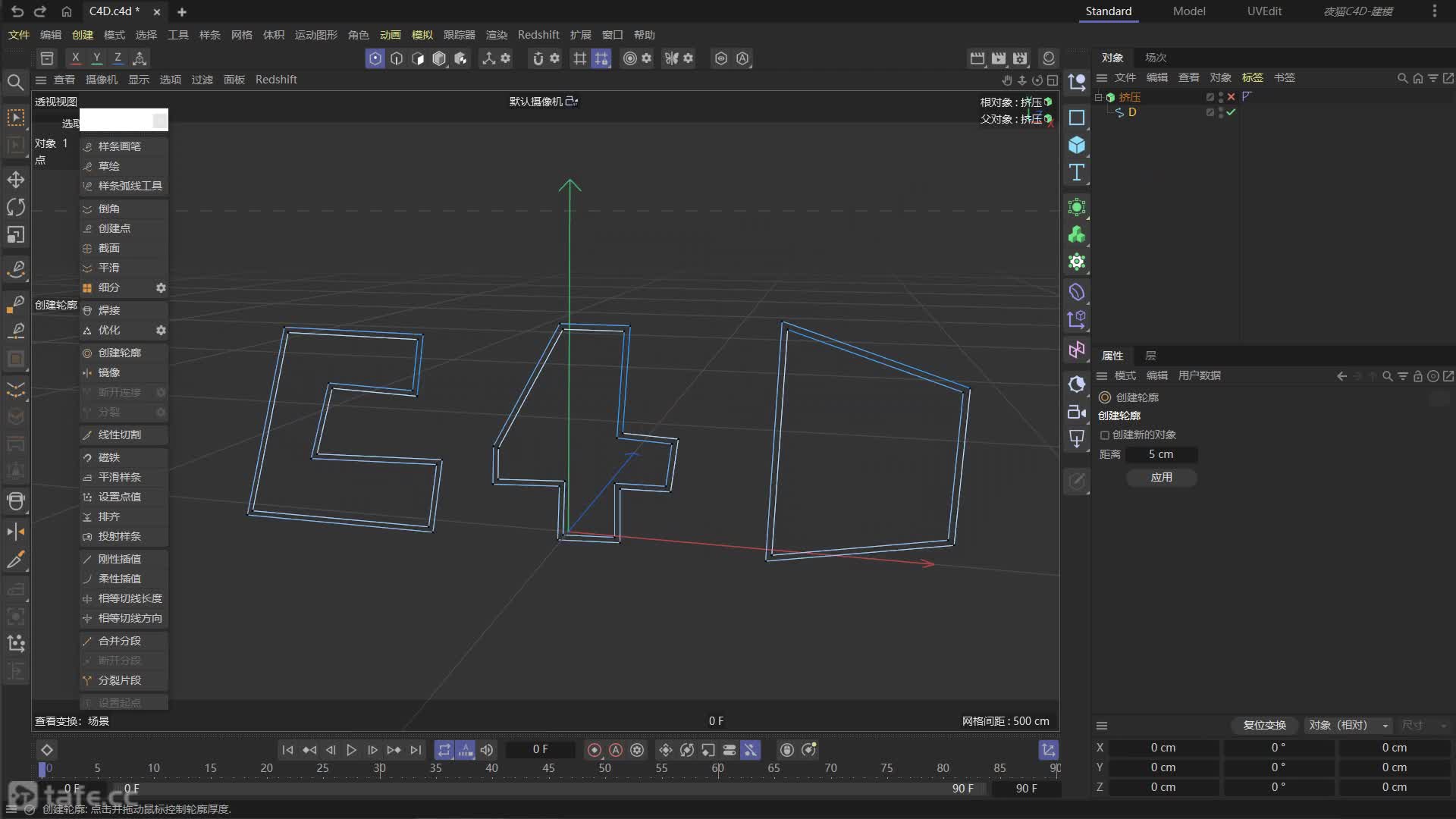Choose 样条画笔 from the tool list
This screenshot has width=1456, height=819.
124,146
